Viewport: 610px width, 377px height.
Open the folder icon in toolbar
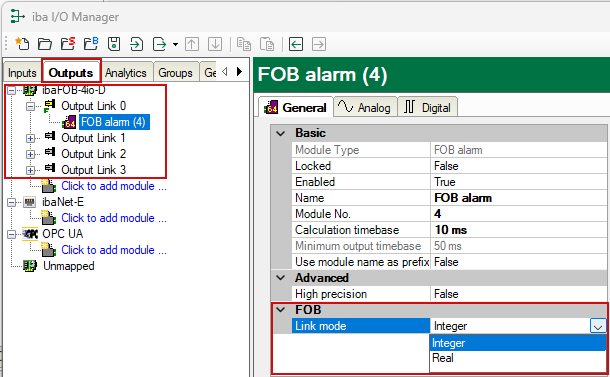45,44
